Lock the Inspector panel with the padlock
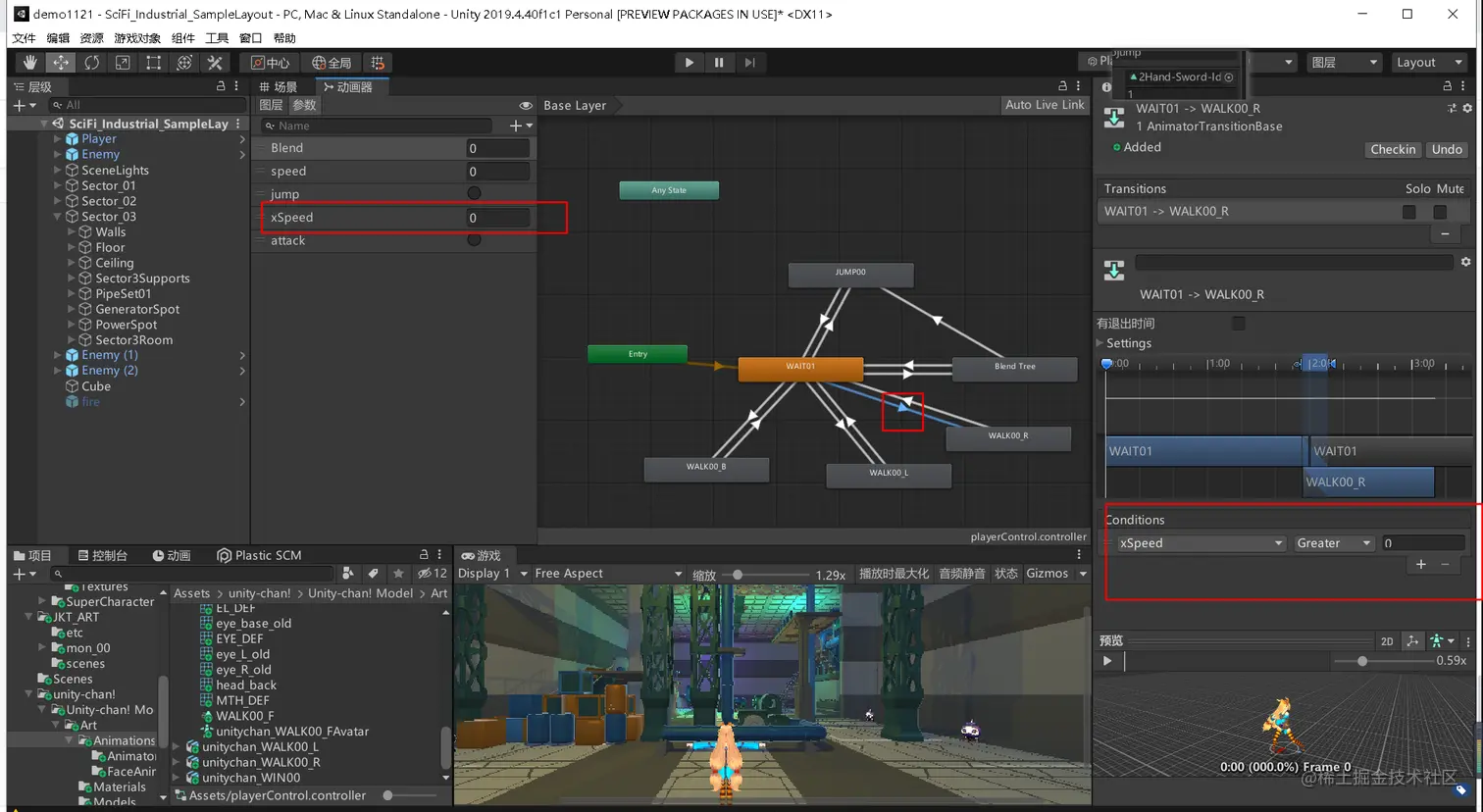 1448,86
